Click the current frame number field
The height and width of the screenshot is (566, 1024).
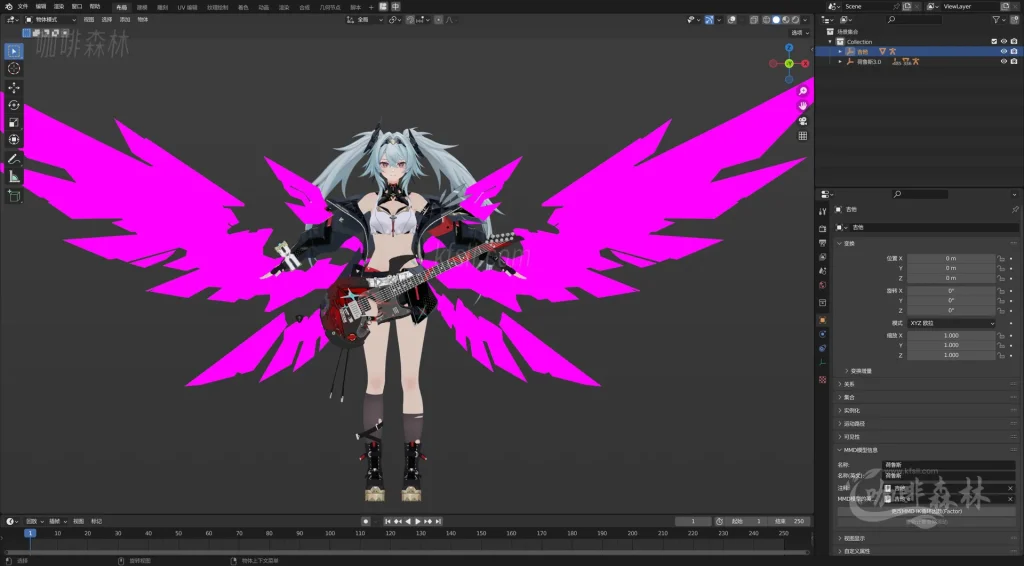(693, 522)
